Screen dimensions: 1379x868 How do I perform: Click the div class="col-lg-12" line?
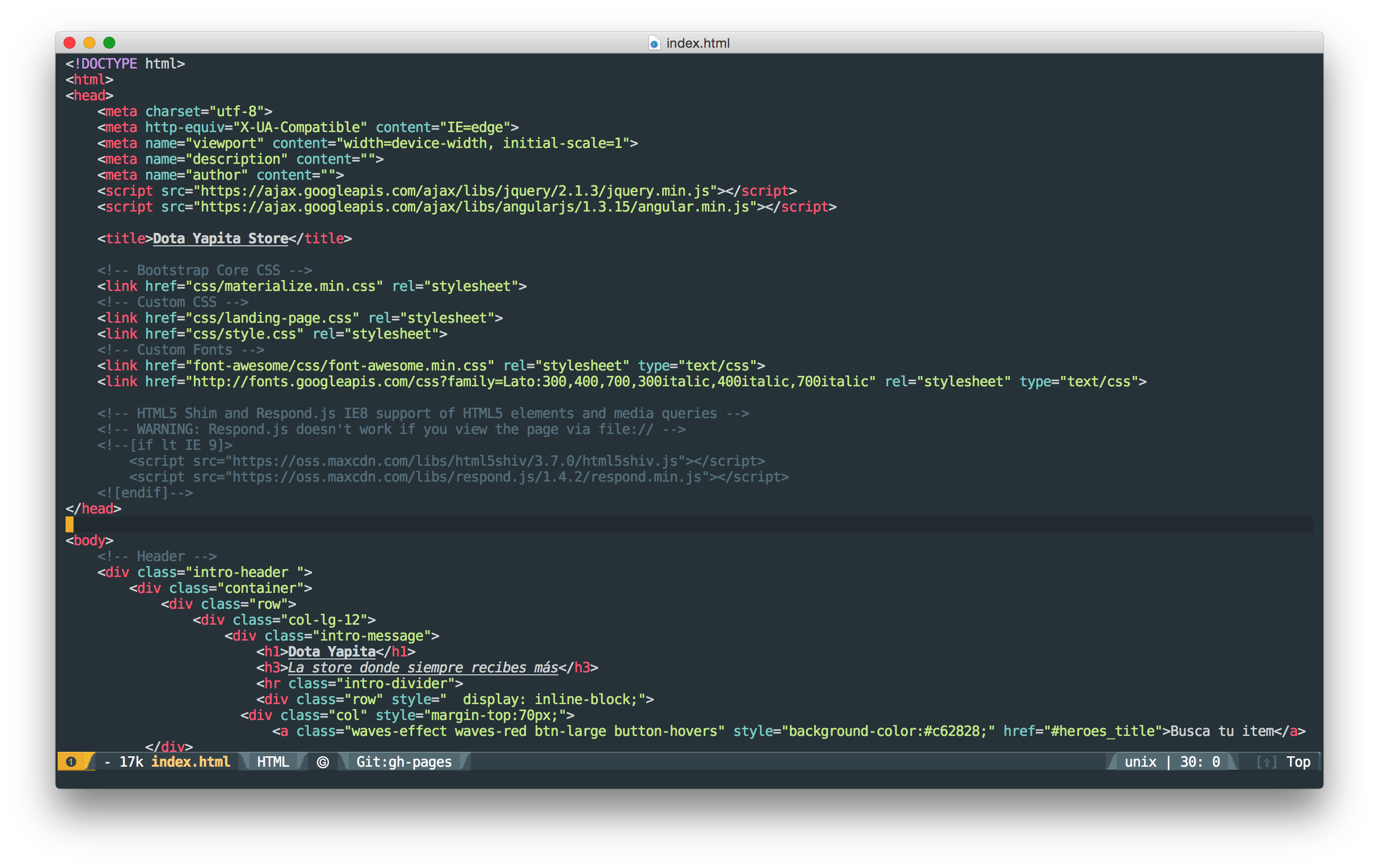coord(284,620)
